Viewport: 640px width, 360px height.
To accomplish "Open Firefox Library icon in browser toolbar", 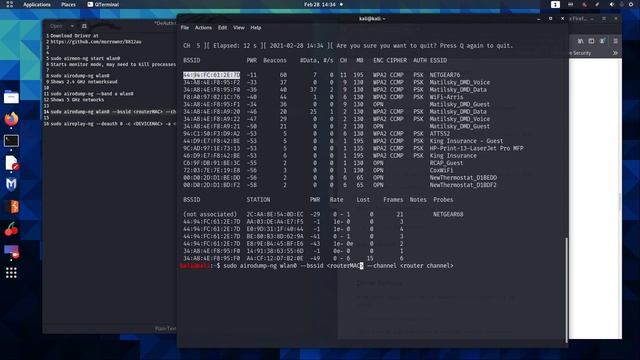I will pyautogui.click(x=580, y=41).
